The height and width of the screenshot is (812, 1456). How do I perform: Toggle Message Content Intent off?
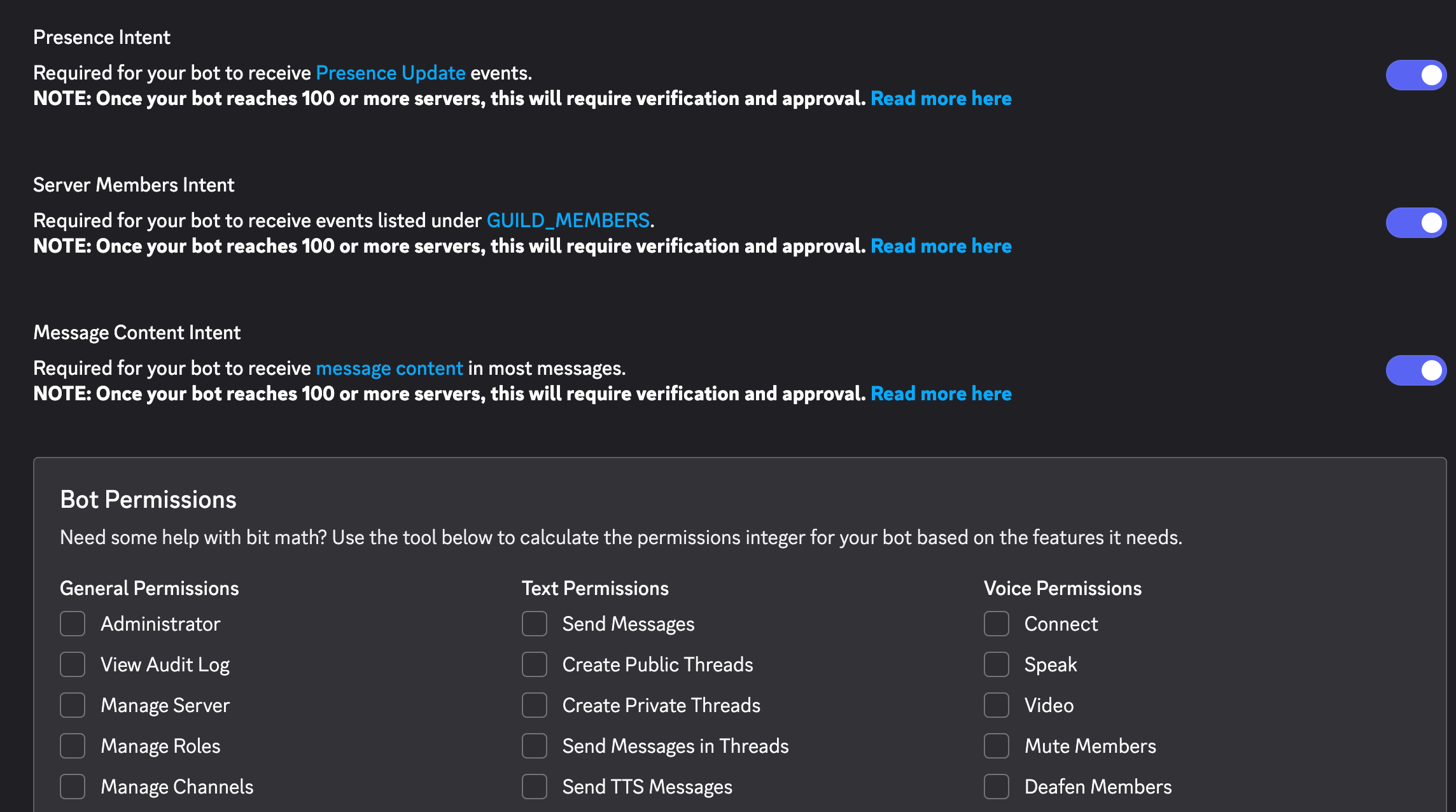click(1416, 370)
